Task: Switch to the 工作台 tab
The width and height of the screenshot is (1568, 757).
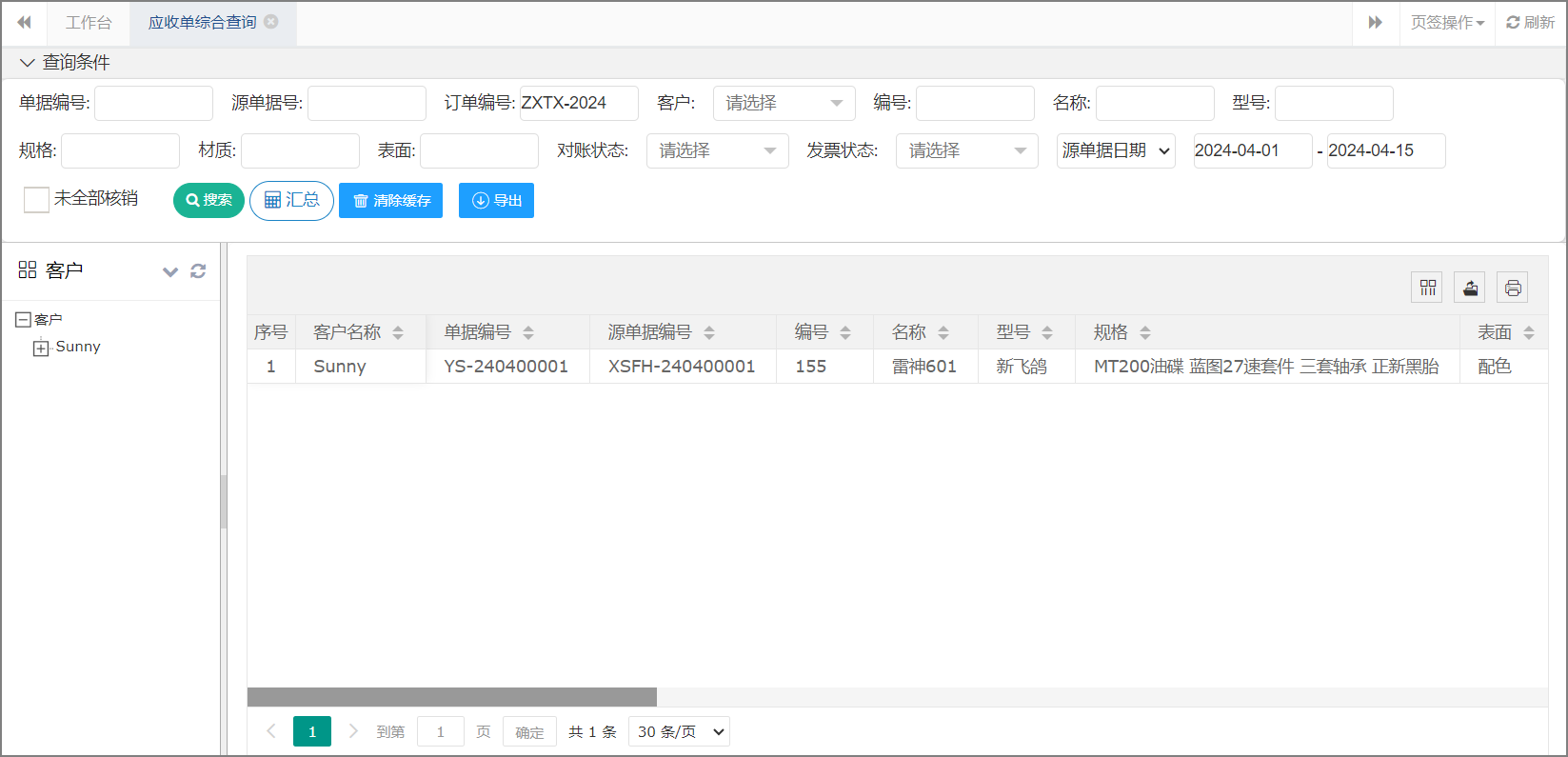Action: (x=89, y=23)
